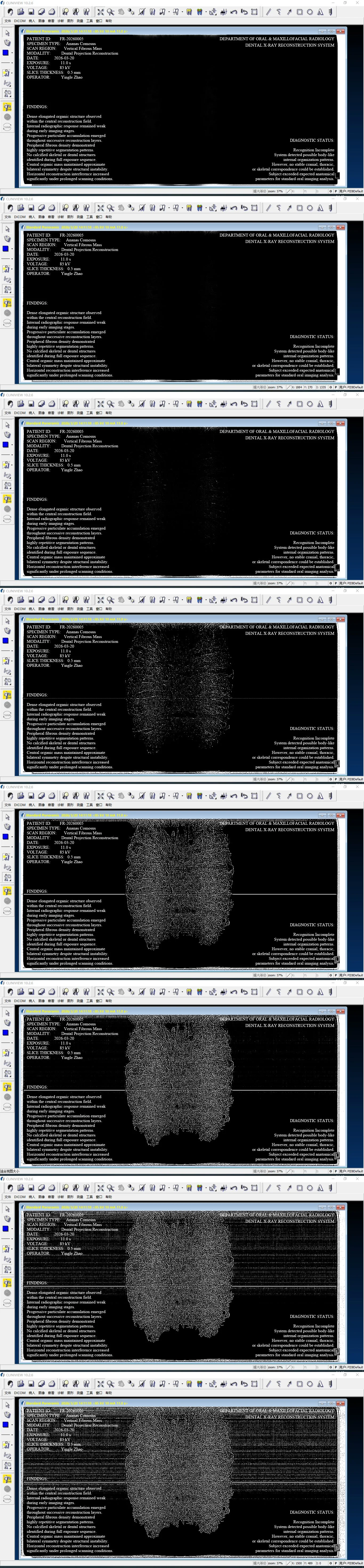Click 'zoom: 37%' in the first window's status bar
The image size is (364, 1568).
tap(275, 191)
